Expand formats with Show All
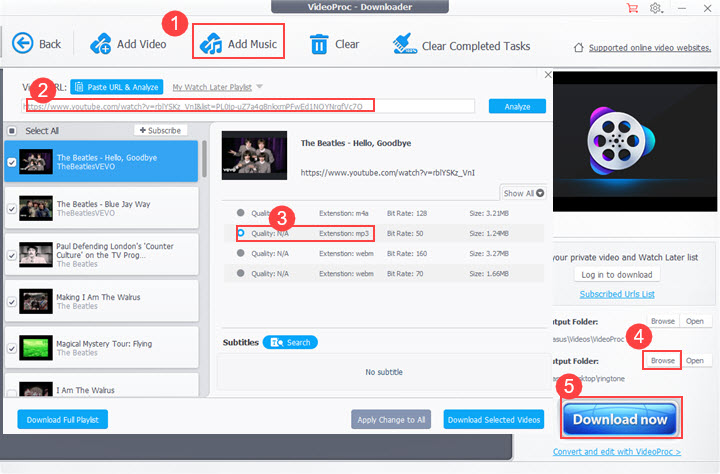 523,193
